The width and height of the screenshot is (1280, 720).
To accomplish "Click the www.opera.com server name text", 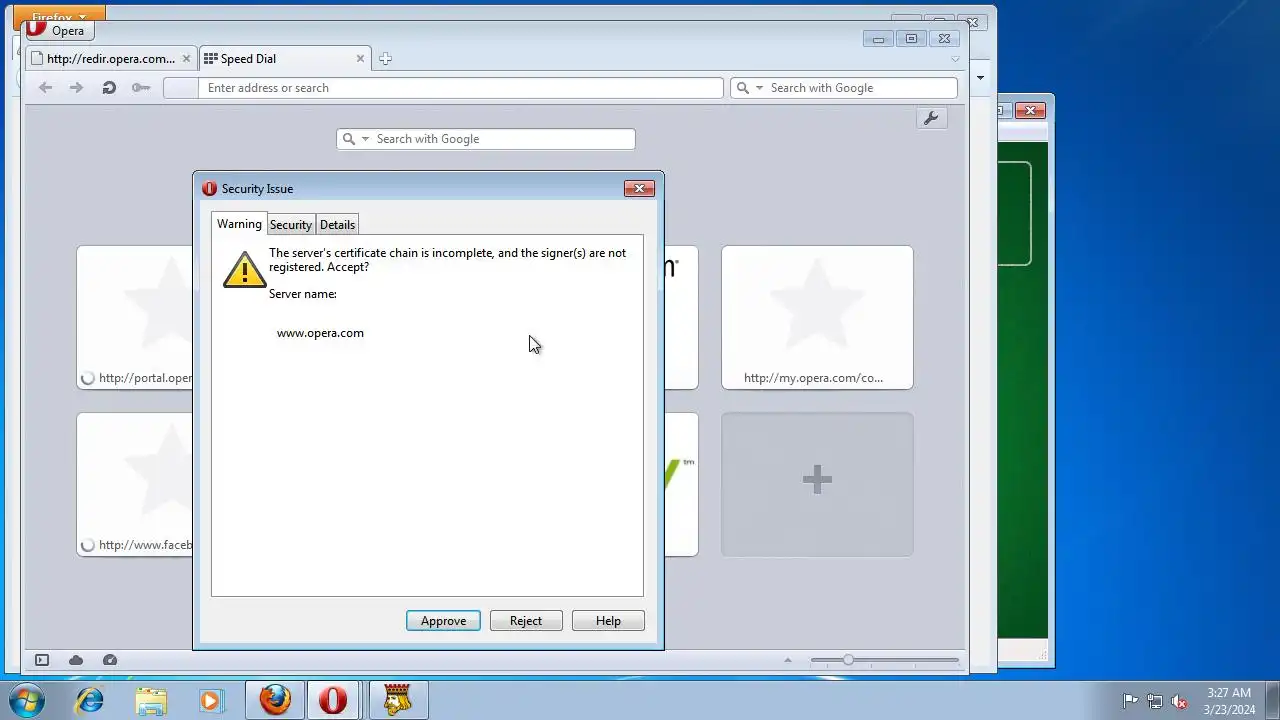I will click(320, 333).
